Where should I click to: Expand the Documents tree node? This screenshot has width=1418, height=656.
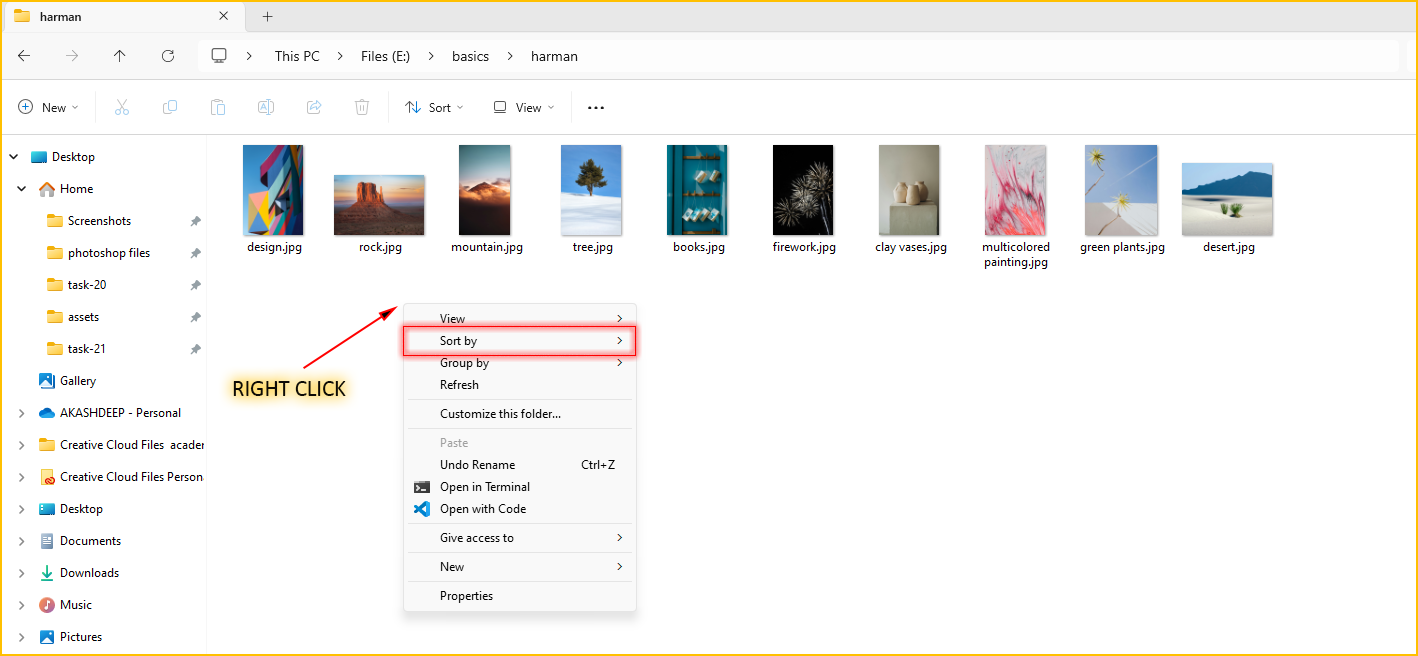tap(22, 541)
